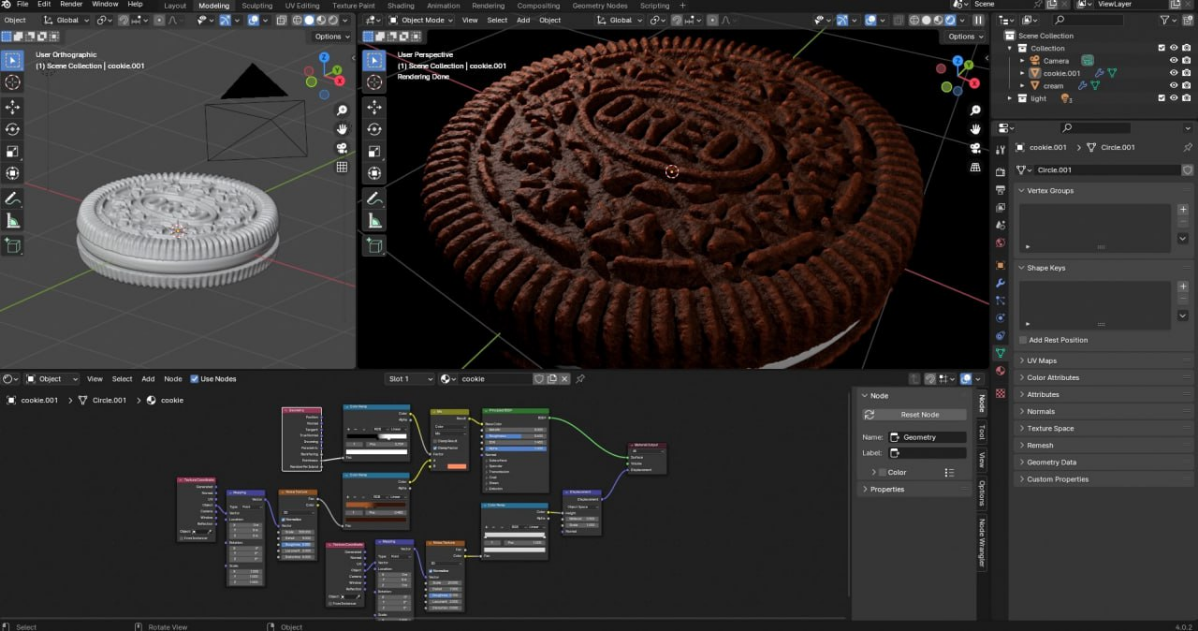
Task: Switch to the Sculpting workspace tab
Action: [x=257, y=5]
